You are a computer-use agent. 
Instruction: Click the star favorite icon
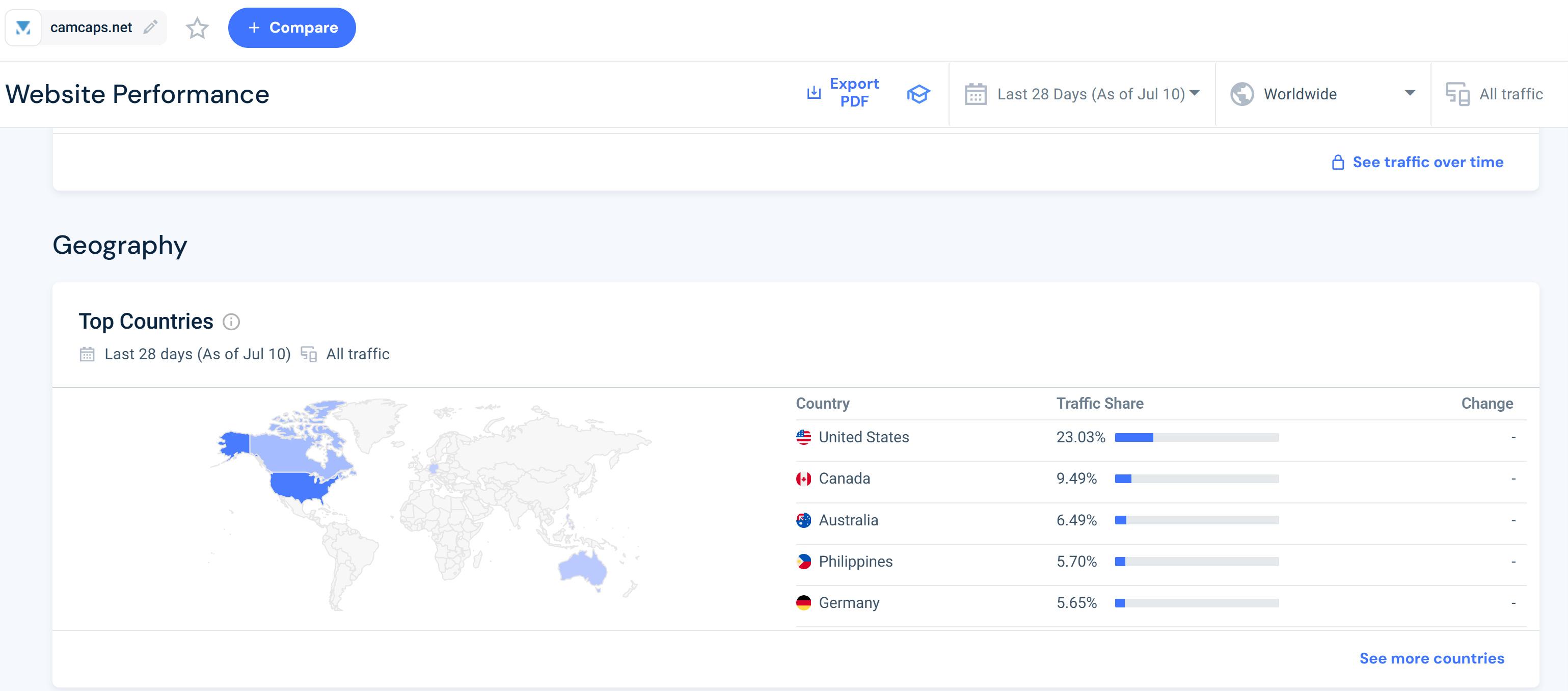[197, 28]
